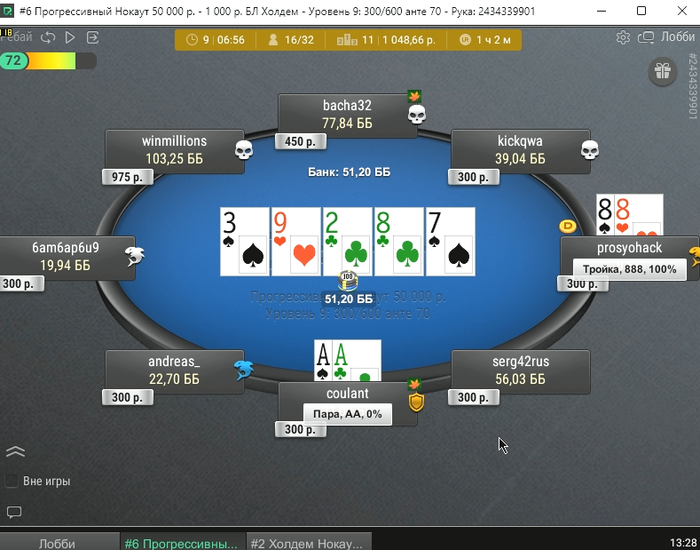This screenshot has width=700, height=550.
Task: Click the time bank progress bar showing 72
Action: [x=48, y=61]
